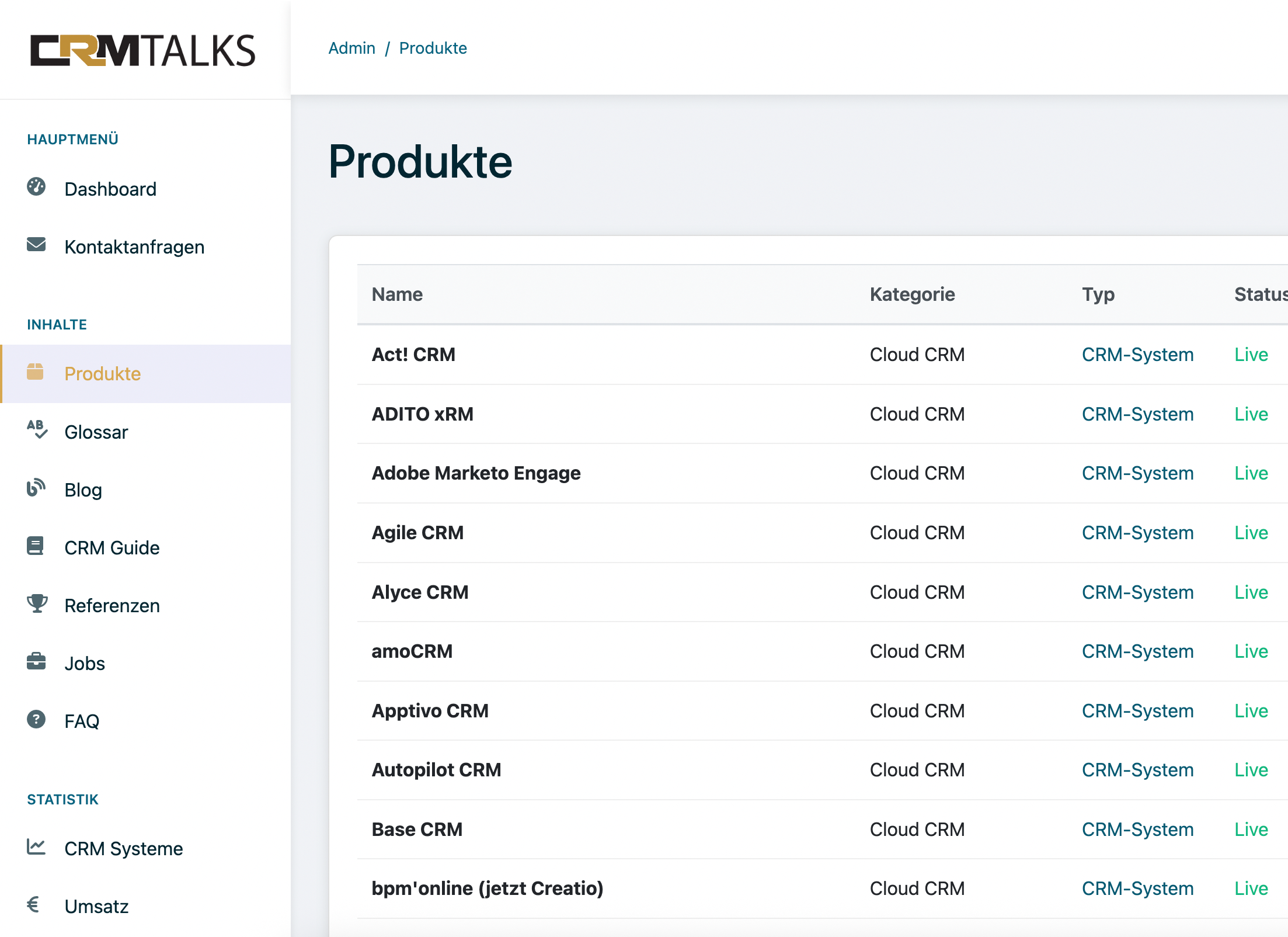Click Cloud CRM category of ADITO xRM
The width and height of the screenshot is (1288, 937).
click(917, 414)
